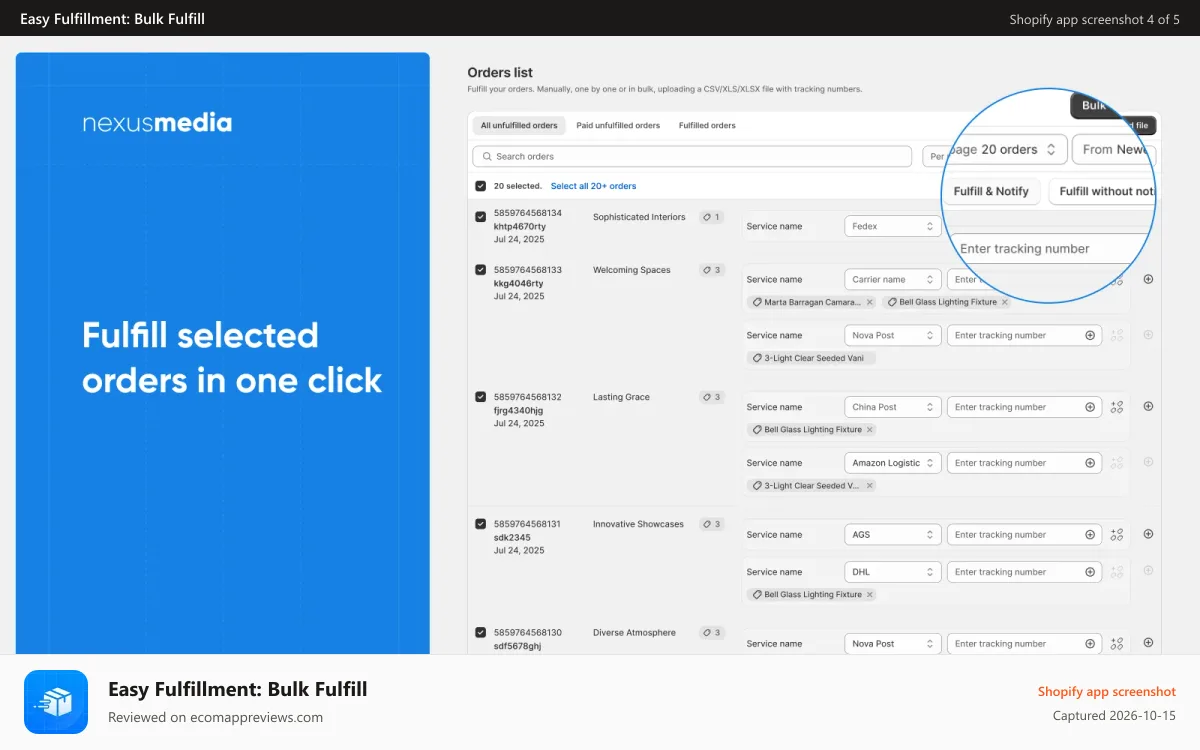Add a fulfillment row to Innovative Showcases order
Screen dimensions: 1200x750
[1148, 534]
